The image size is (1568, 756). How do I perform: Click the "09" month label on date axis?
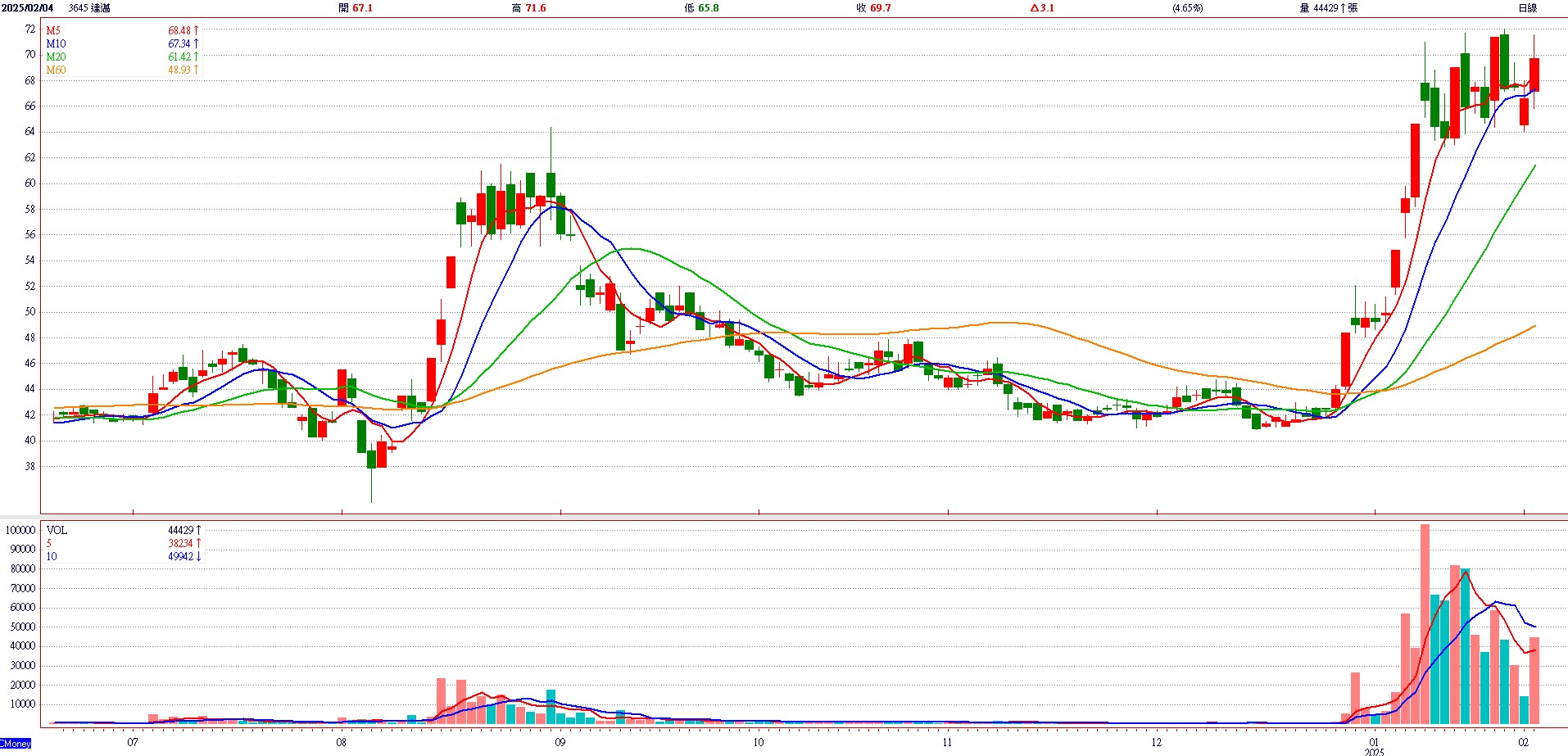(x=560, y=743)
